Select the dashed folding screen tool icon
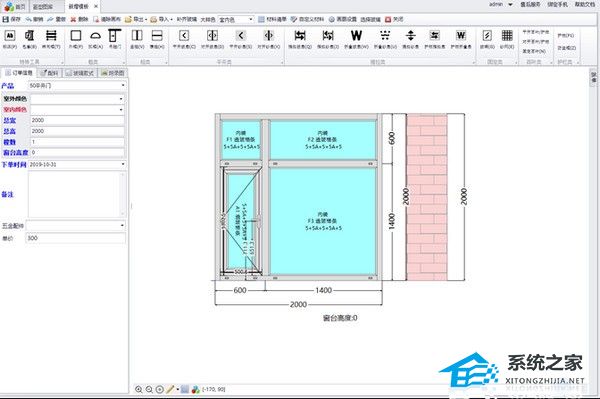Screen dimensions: 600x399 pos(385,39)
